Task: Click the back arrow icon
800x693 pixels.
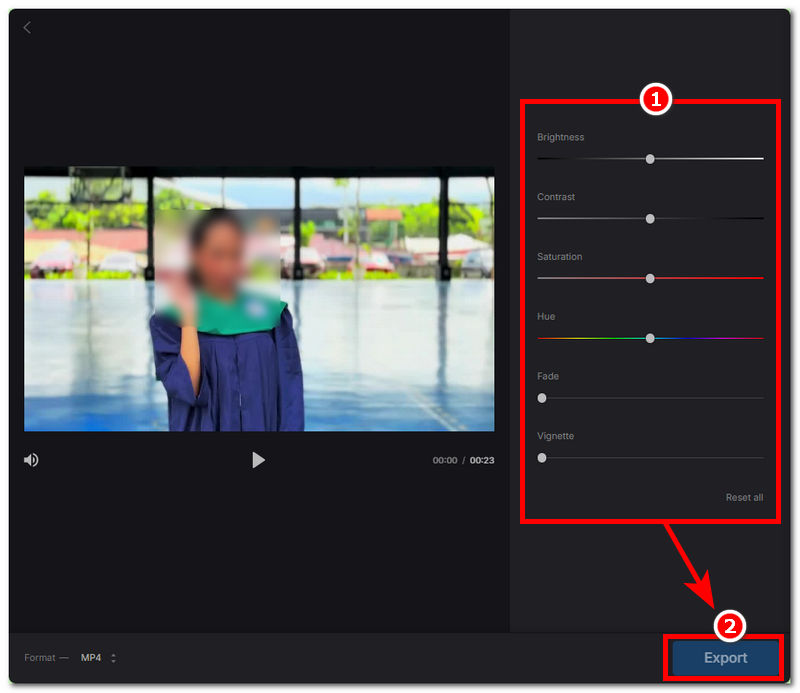Action: (x=27, y=28)
